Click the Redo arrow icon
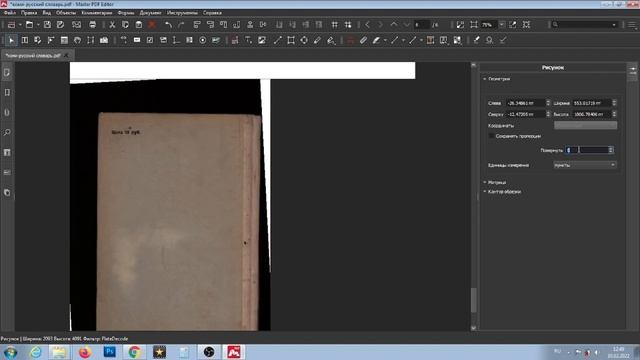640x360 pixels. [181, 25]
